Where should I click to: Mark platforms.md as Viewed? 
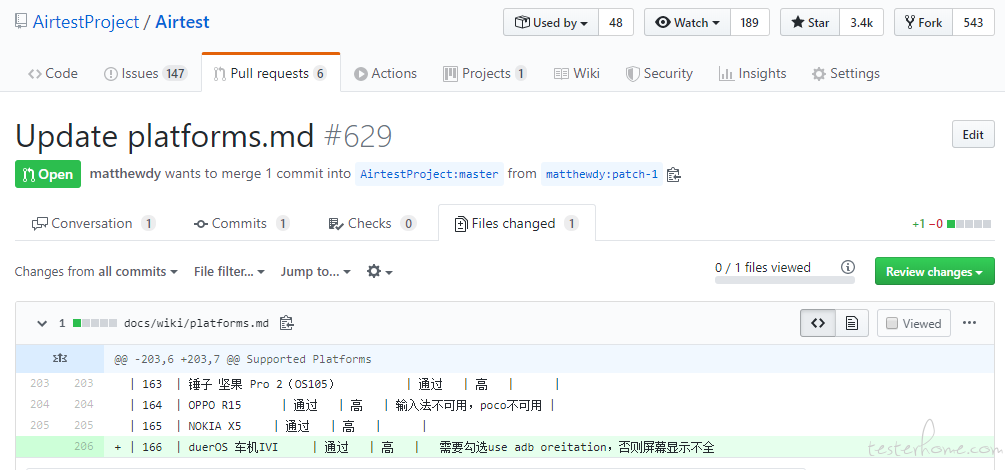point(913,323)
